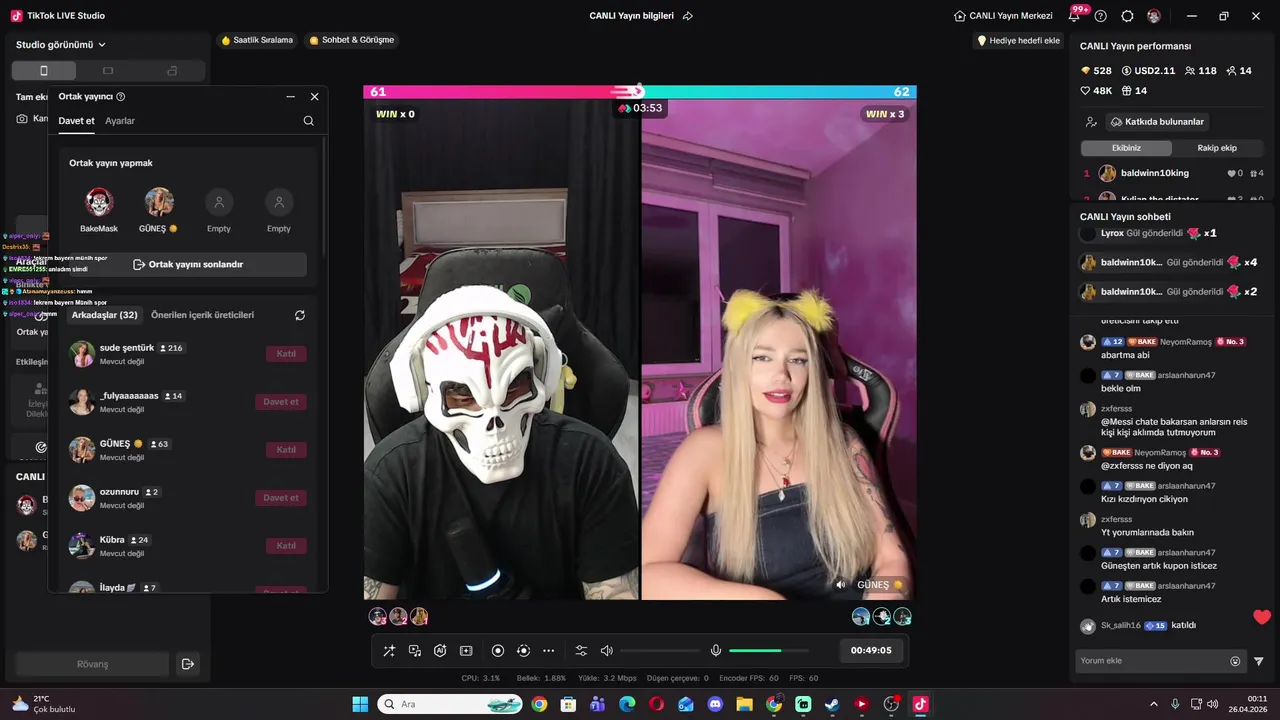Open the help question-mark icon

click(x=1101, y=16)
